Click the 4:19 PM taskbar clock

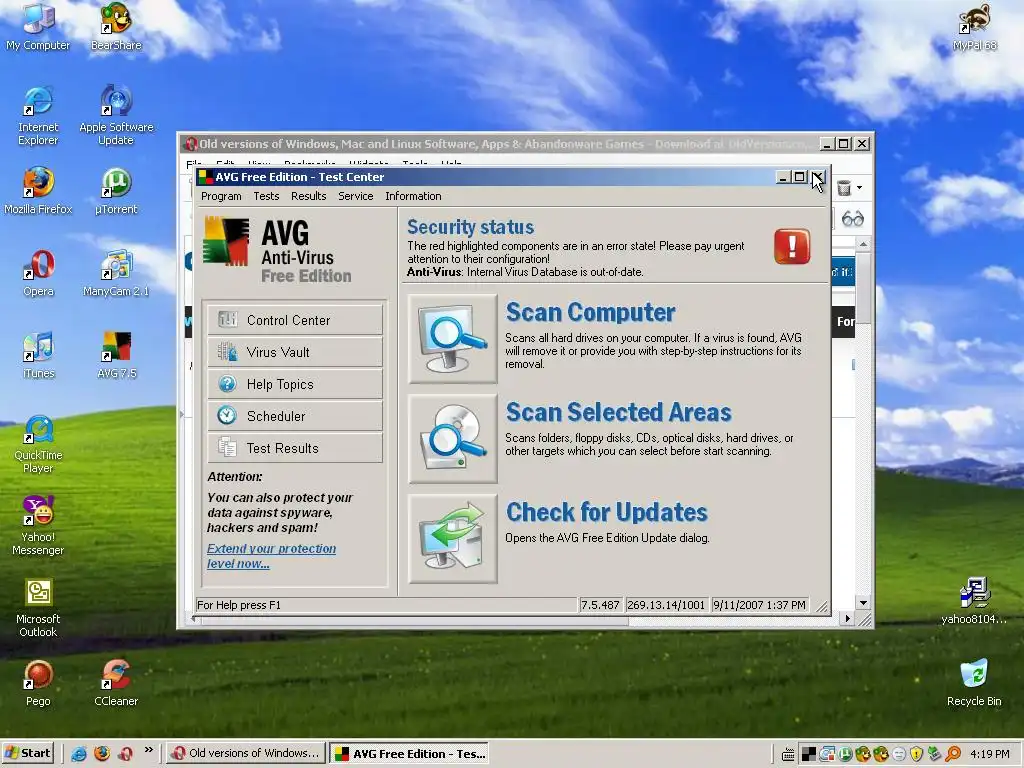[989, 754]
